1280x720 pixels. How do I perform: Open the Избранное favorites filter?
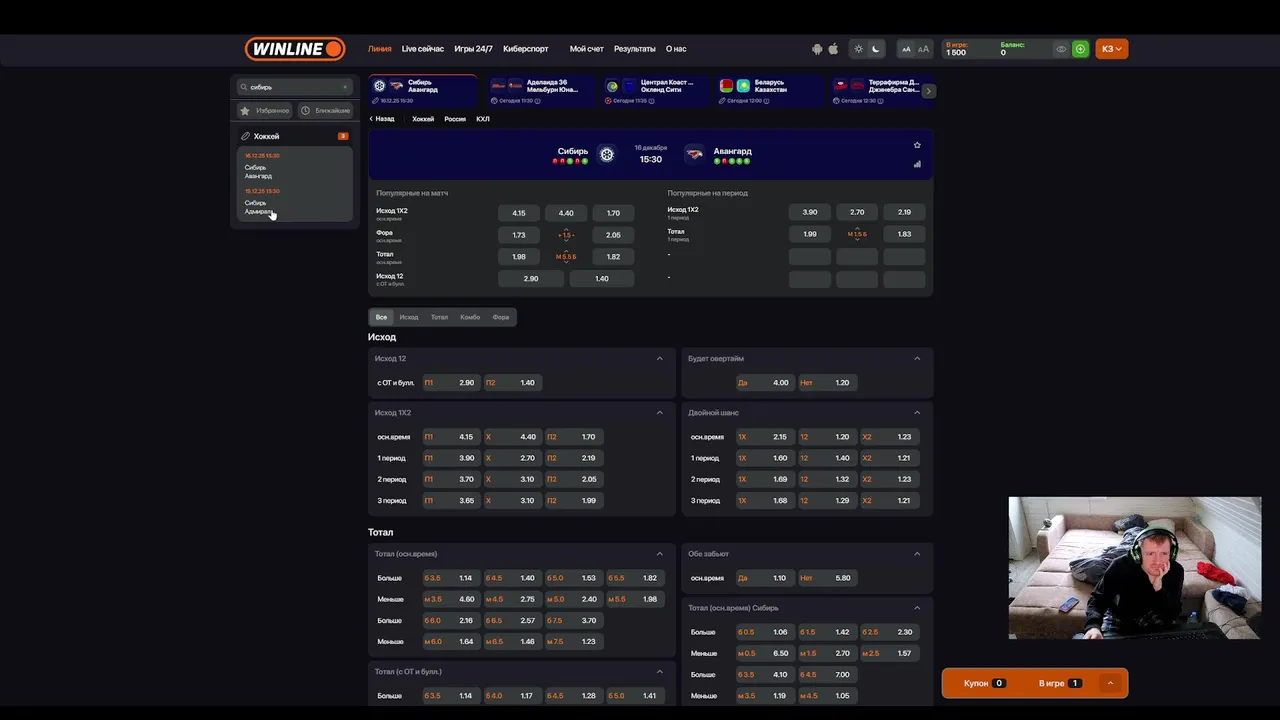(265, 111)
